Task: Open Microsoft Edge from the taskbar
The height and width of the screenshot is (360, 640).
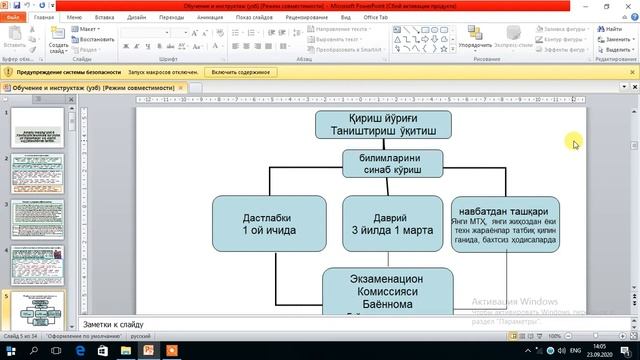Action: [80, 351]
